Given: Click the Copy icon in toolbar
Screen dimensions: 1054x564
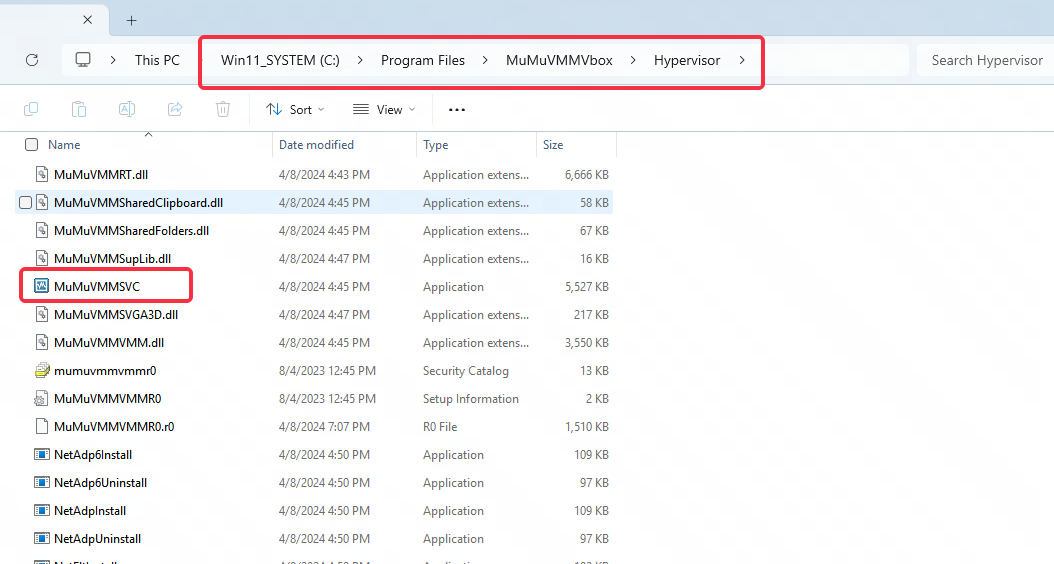Looking at the screenshot, I should coord(31,109).
